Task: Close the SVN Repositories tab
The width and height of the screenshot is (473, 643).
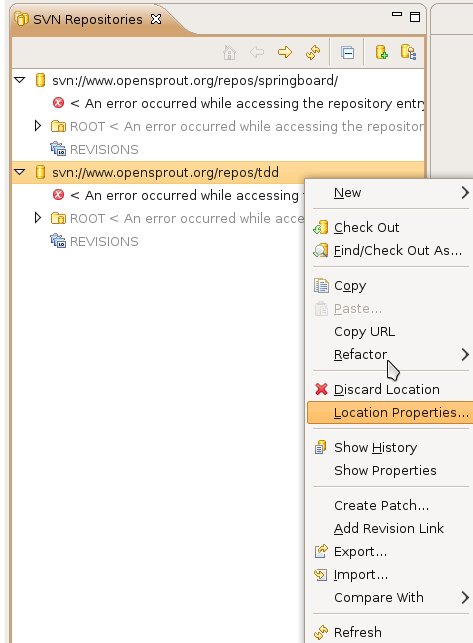Action: point(156,19)
